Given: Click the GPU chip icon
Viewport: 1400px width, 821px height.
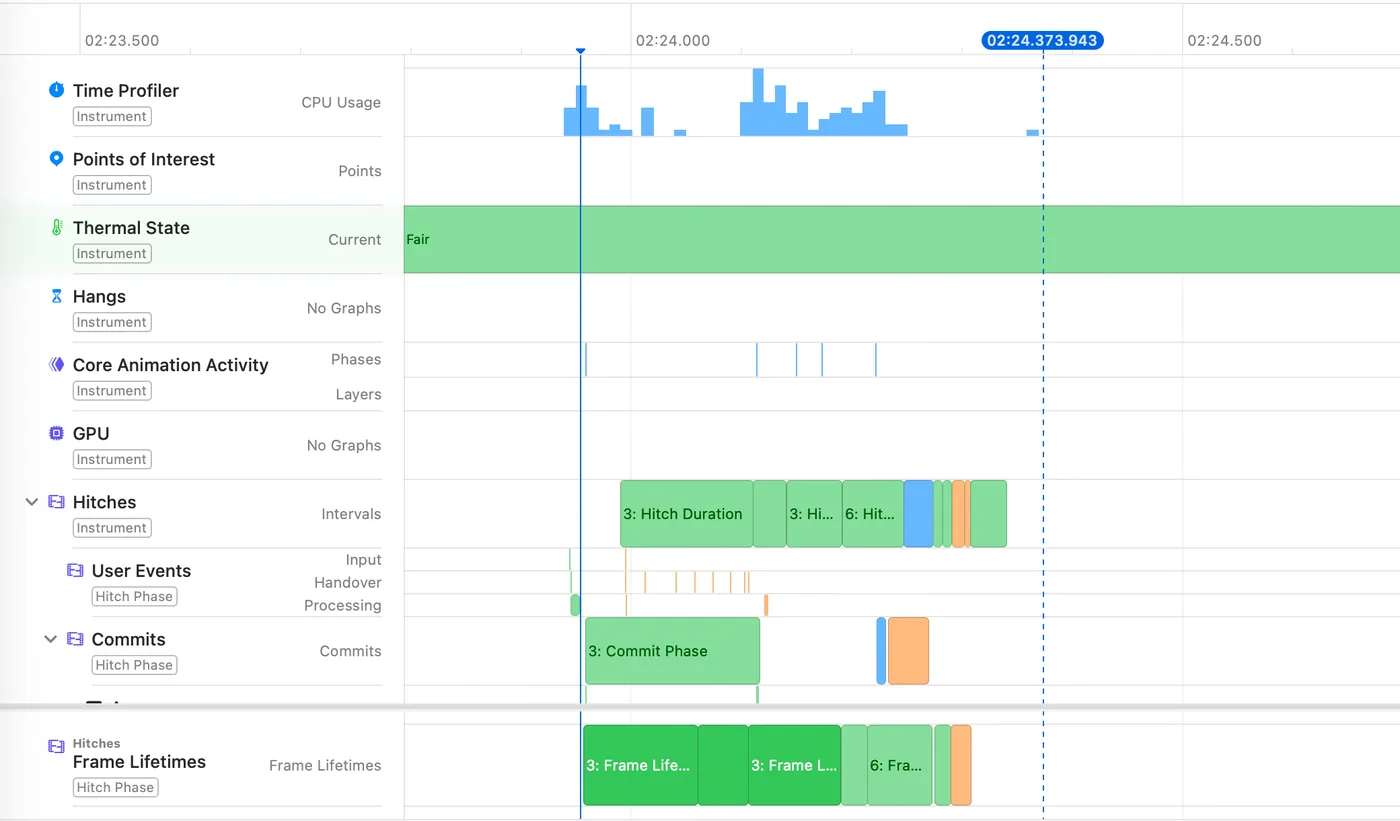Looking at the screenshot, I should point(56,433).
